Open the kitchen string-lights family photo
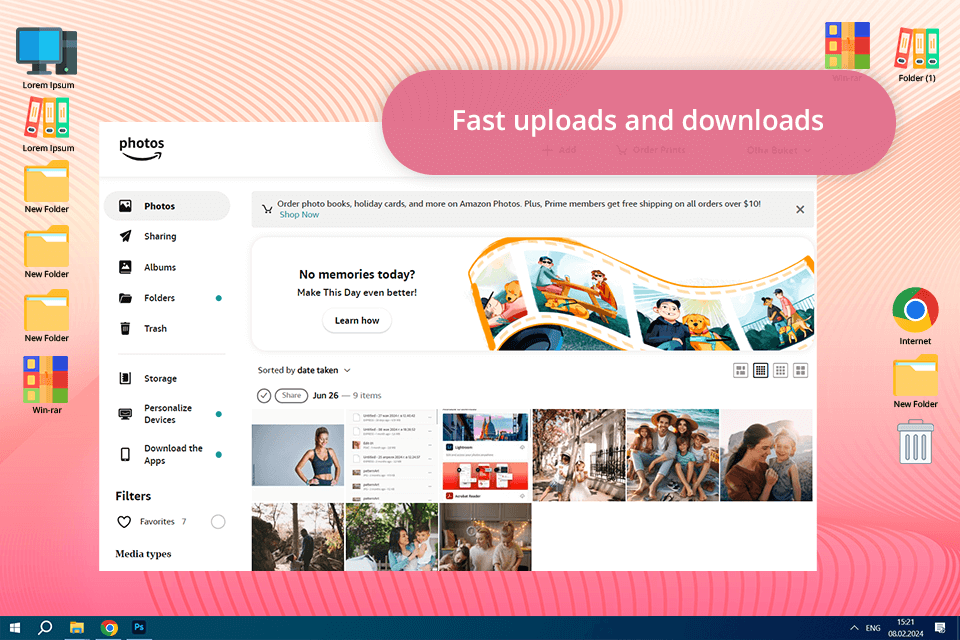The image size is (960, 640). point(486,537)
